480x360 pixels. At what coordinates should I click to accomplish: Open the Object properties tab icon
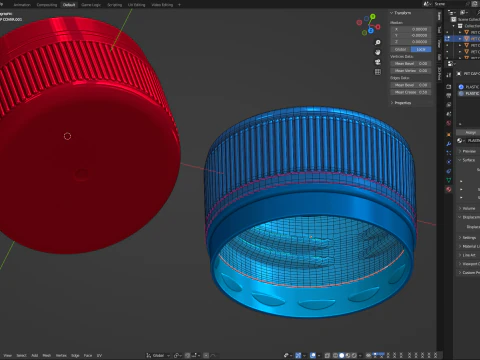pos(449,135)
